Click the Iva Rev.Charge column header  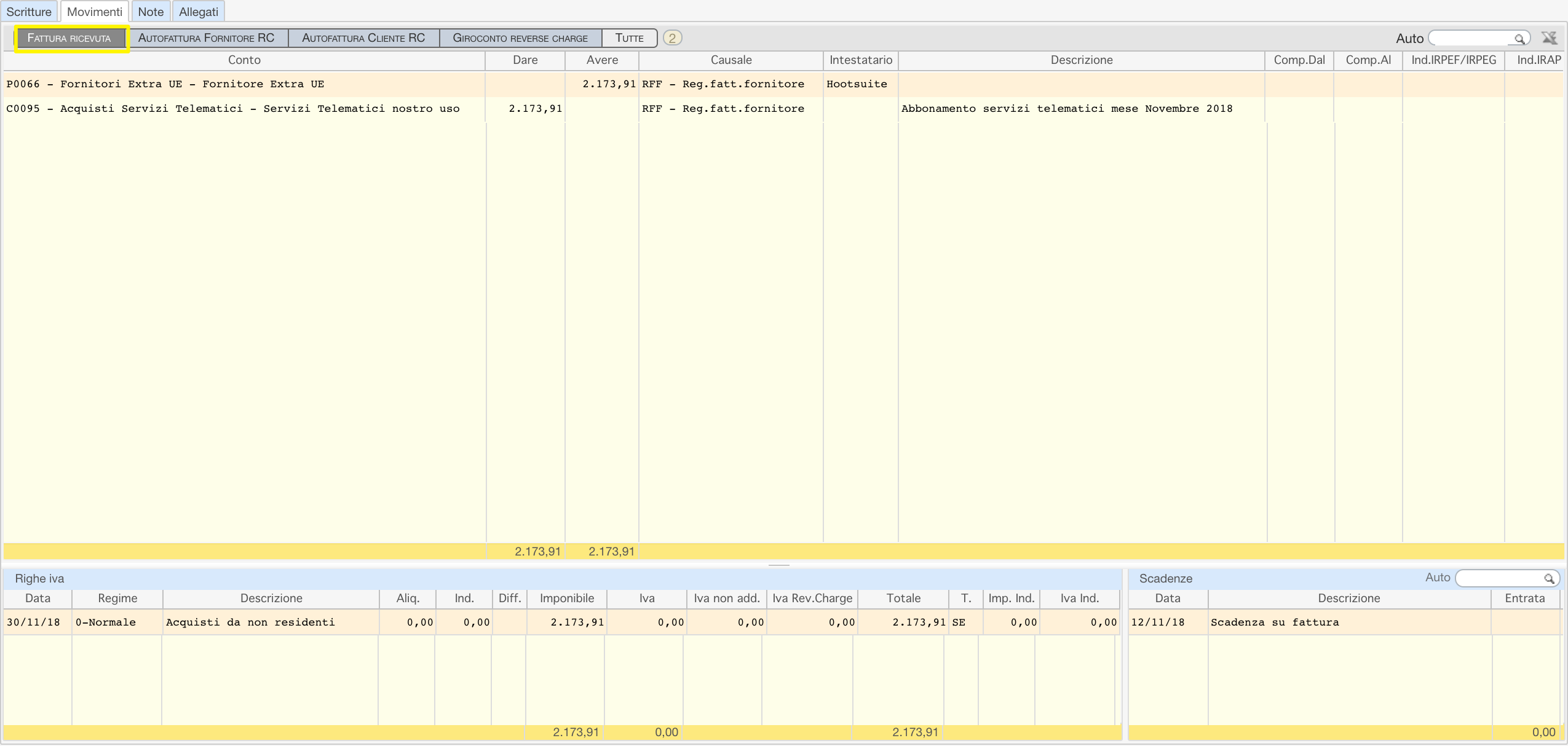812,599
